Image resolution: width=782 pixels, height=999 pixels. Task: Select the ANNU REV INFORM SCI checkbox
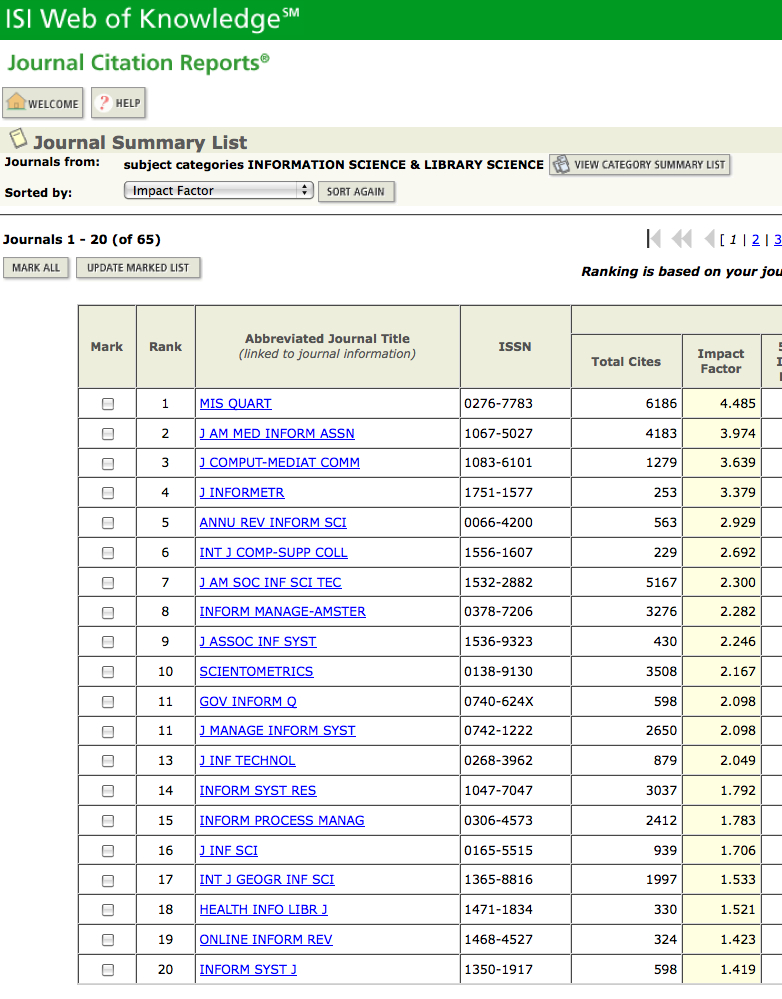pos(108,523)
